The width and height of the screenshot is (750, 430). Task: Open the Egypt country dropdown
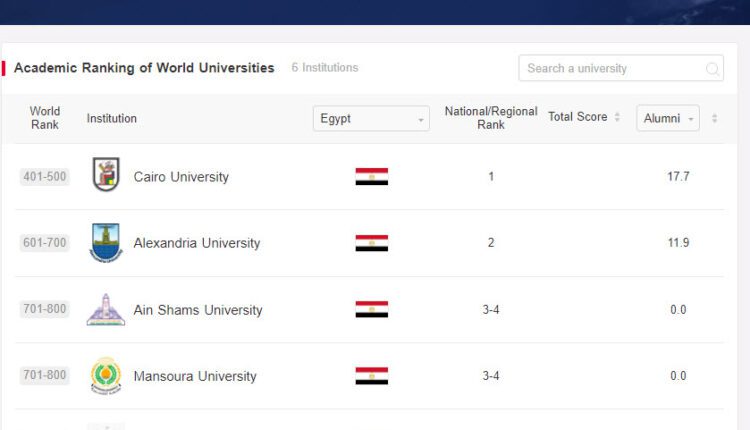(x=371, y=119)
